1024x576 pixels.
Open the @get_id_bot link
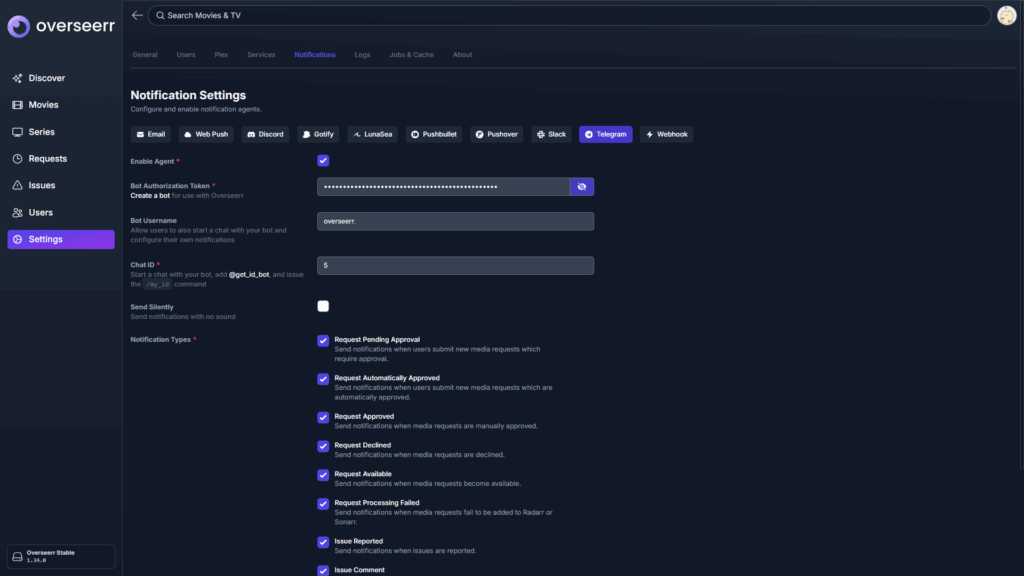249,274
